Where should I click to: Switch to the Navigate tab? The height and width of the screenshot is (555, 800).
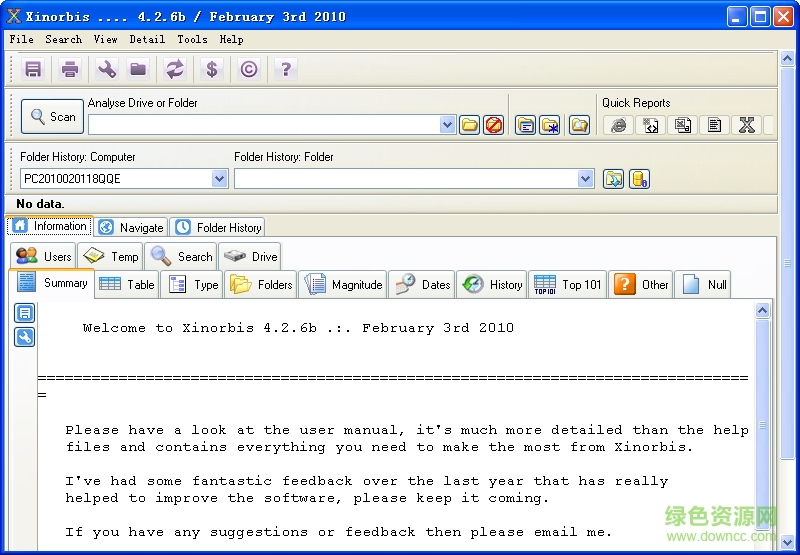pyautogui.click(x=131, y=228)
